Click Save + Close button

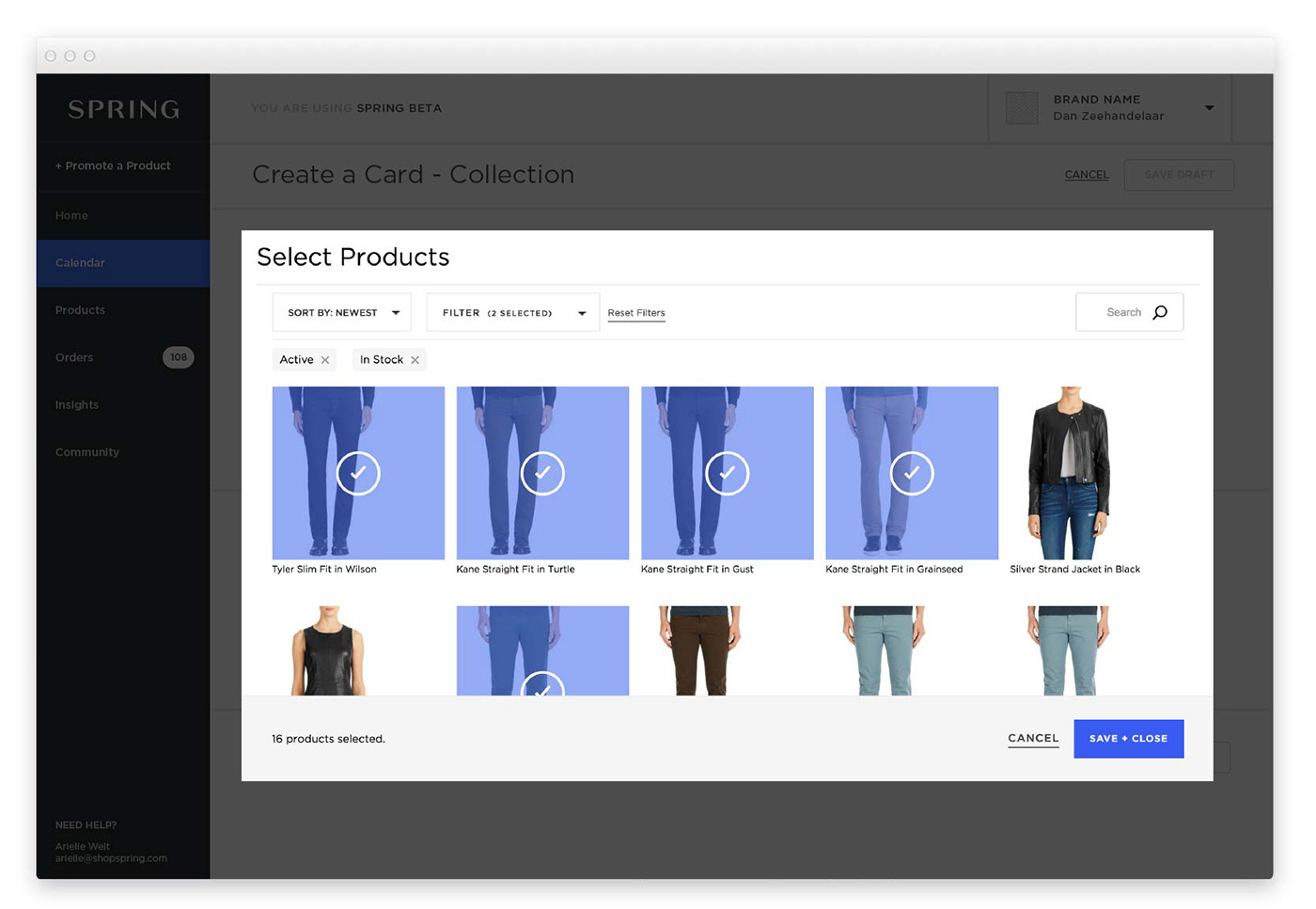(x=1128, y=738)
